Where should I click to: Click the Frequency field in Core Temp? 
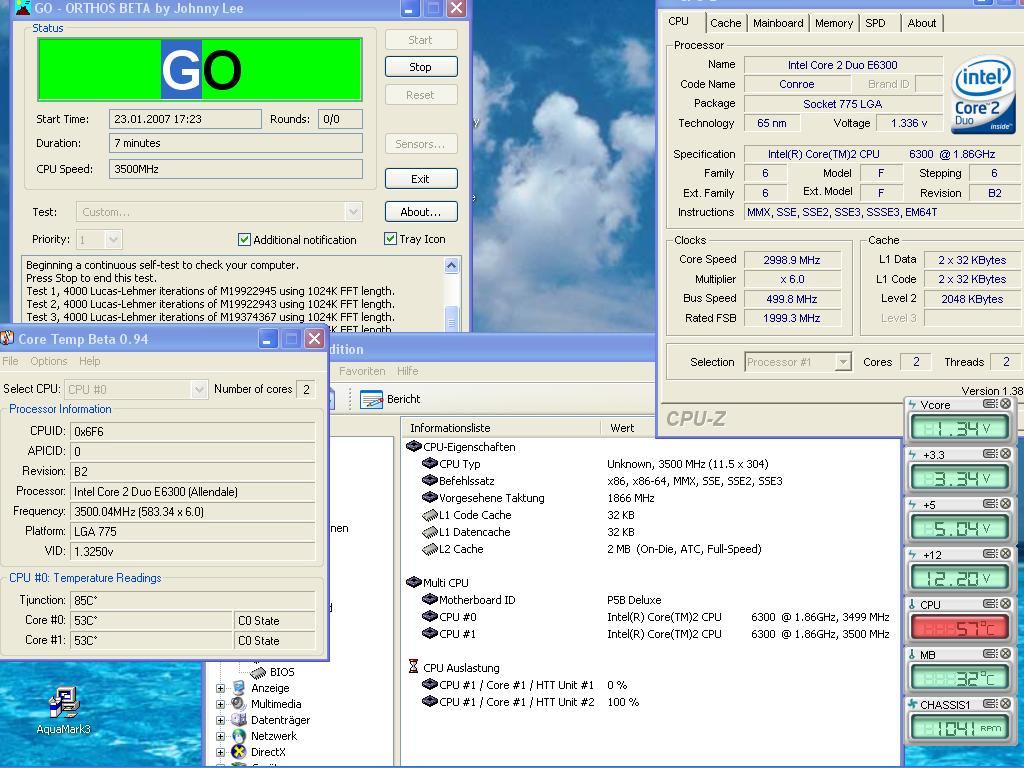[193, 511]
